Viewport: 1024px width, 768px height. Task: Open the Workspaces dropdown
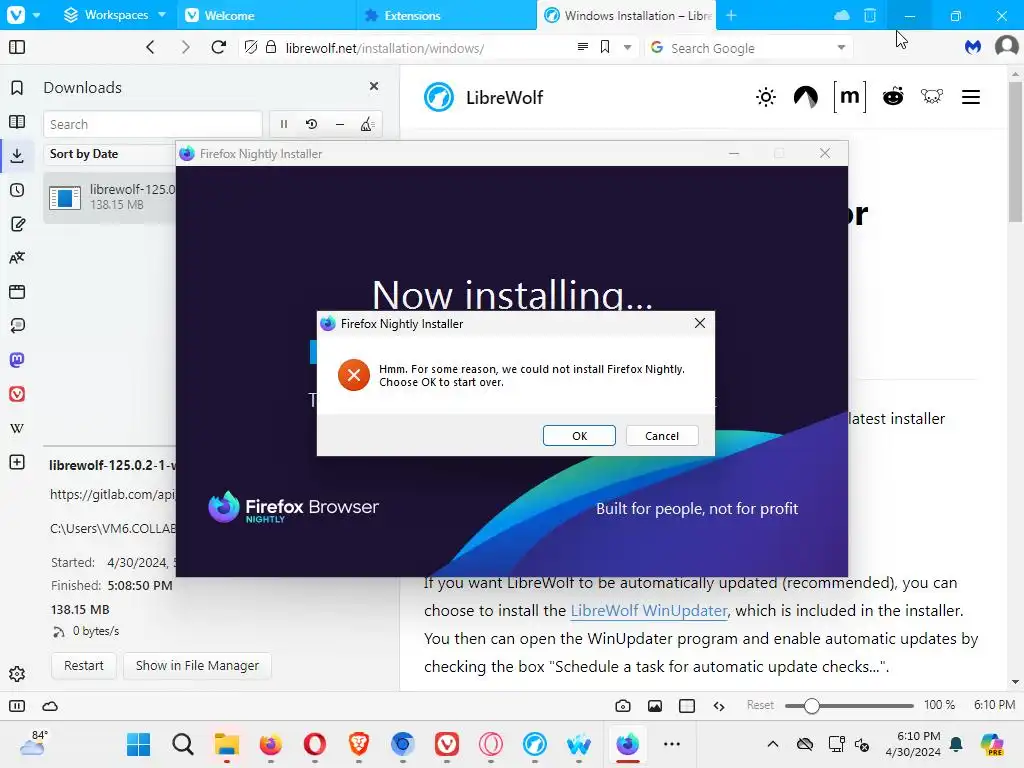[115, 15]
